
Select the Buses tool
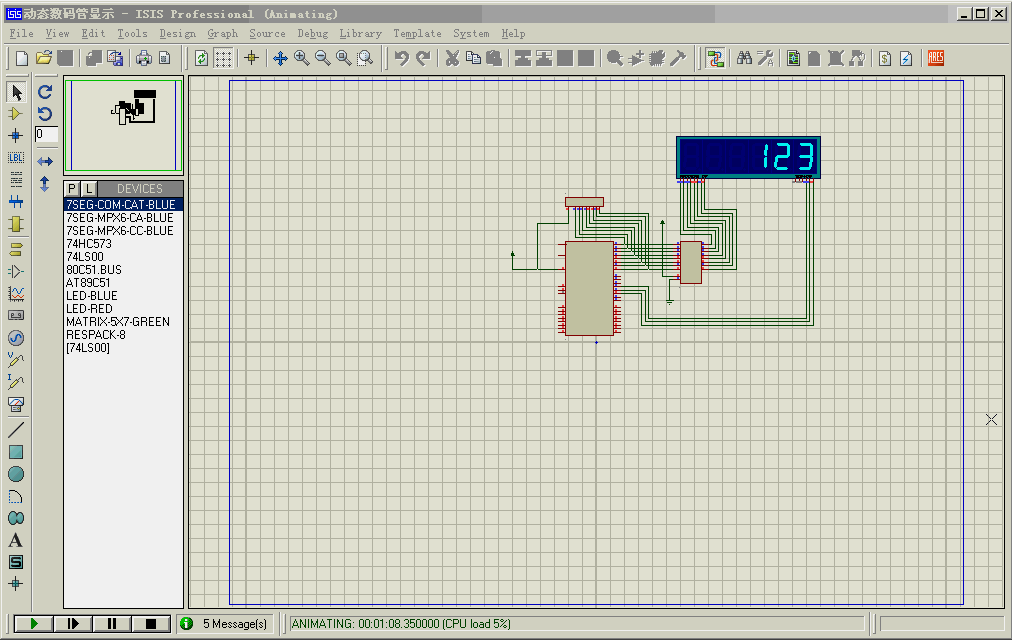pos(16,202)
